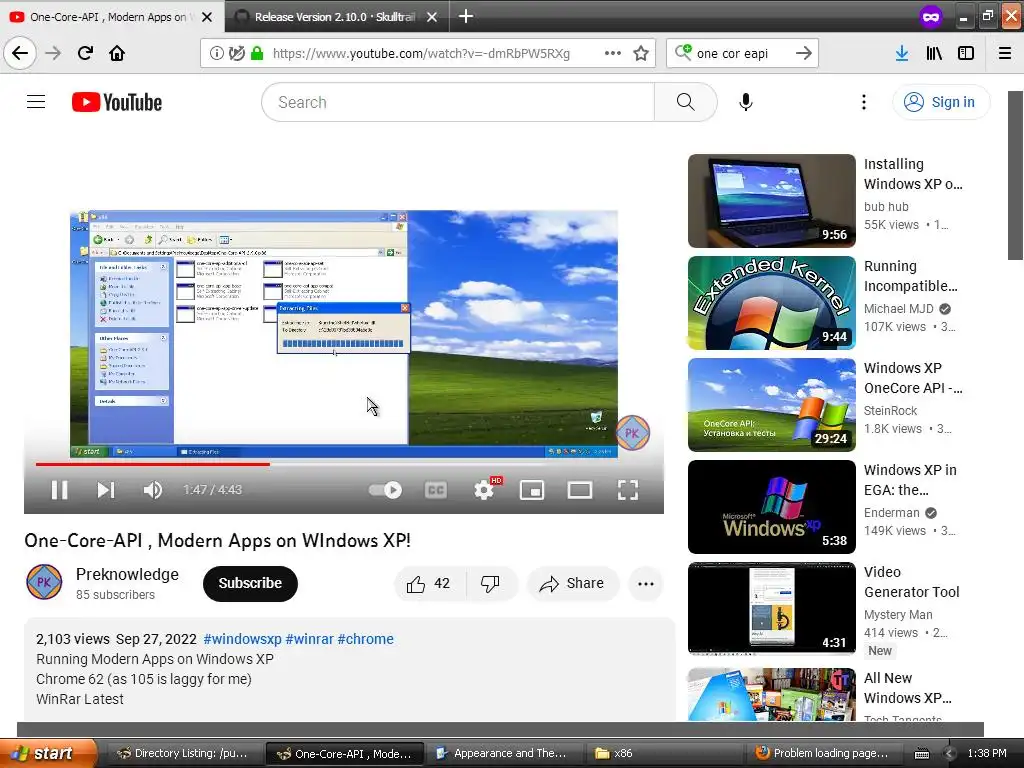Open the #windowsxp hashtag link
This screenshot has height=768, width=1024.
pyautogui.click(x=242, y=639)
